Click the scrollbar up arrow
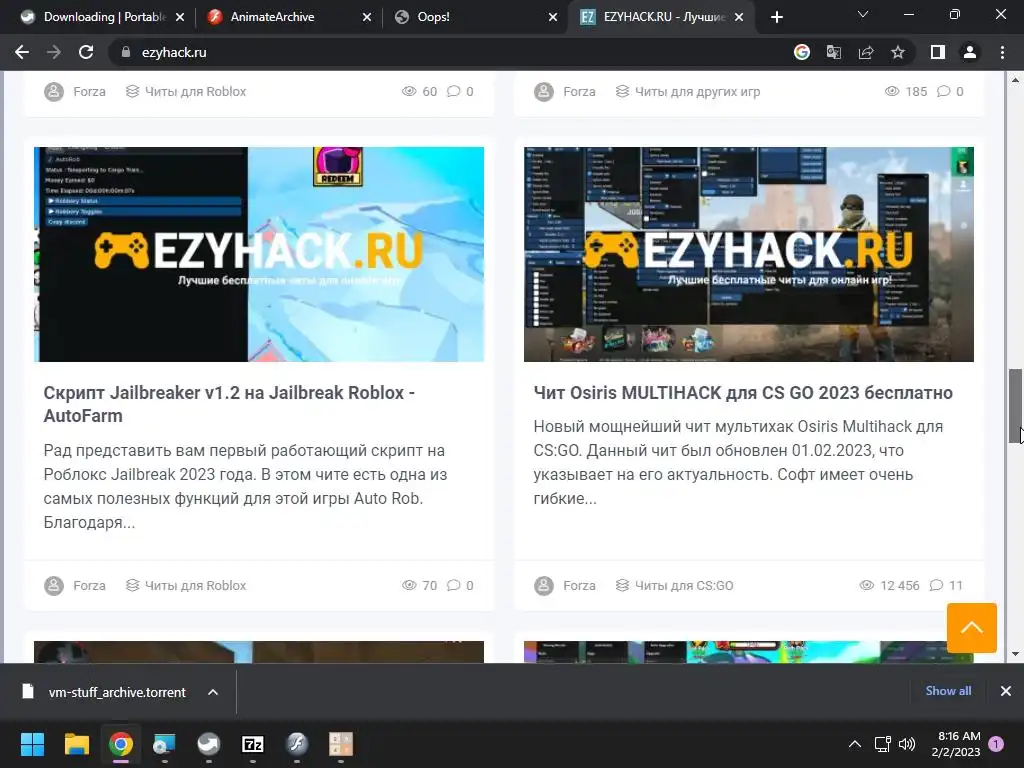The height and width of the screenshot is (768, 1024). 1016,80
